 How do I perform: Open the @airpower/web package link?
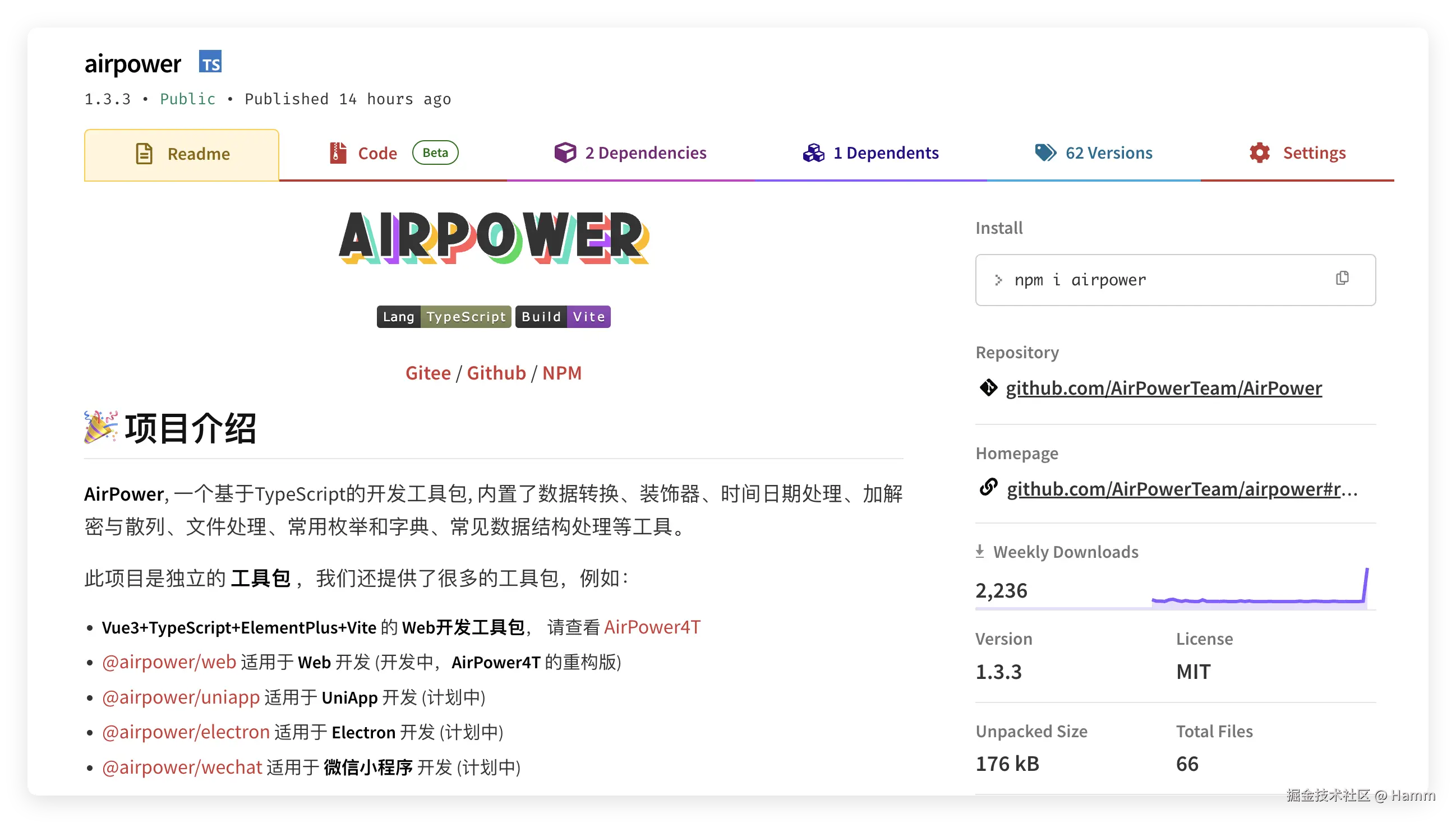coord(168,662)
